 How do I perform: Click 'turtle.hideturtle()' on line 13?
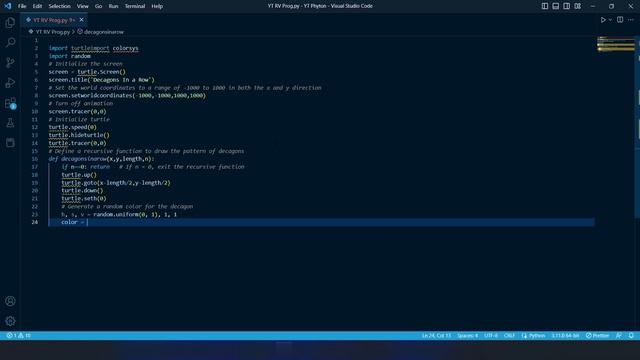[79, 135]
